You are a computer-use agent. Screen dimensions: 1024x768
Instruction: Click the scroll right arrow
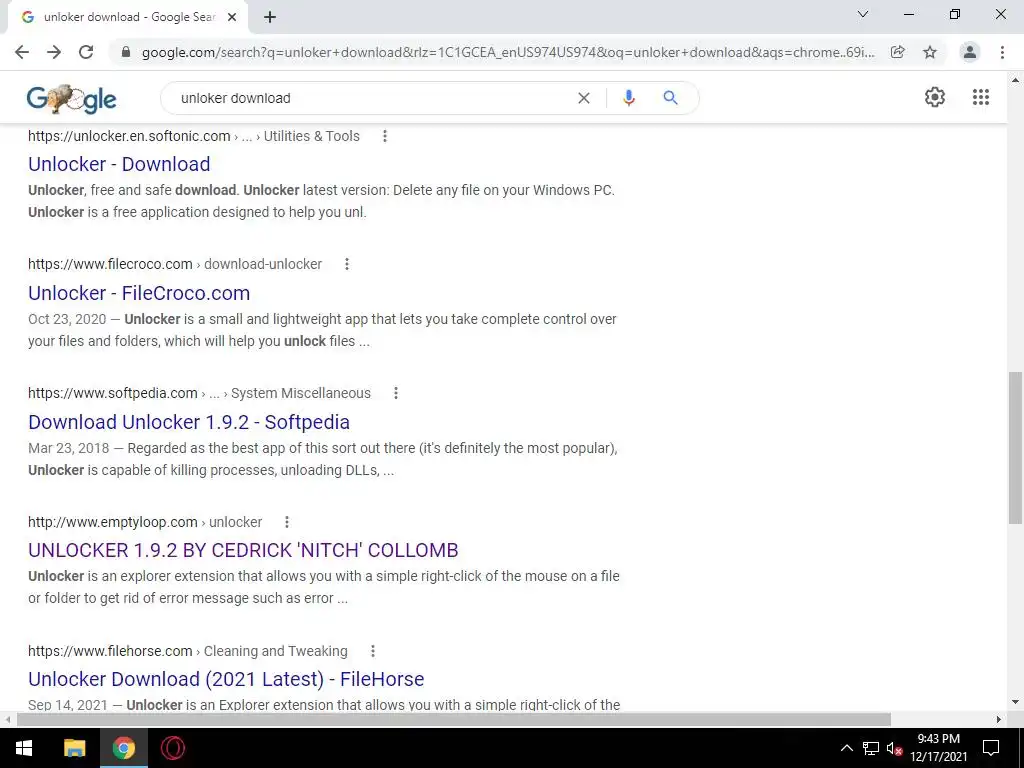tap(999, 719)
